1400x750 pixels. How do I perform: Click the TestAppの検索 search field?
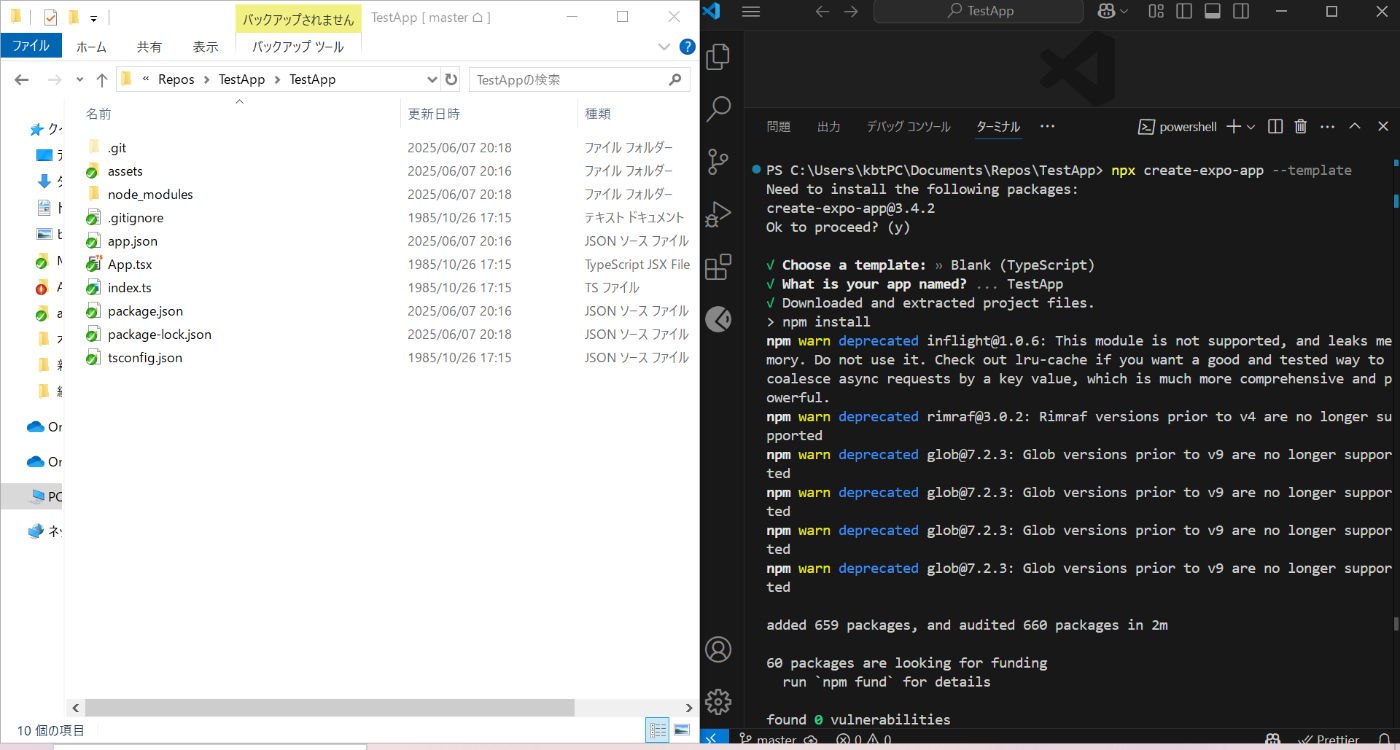pyautogui.click(x=580, y=79)
